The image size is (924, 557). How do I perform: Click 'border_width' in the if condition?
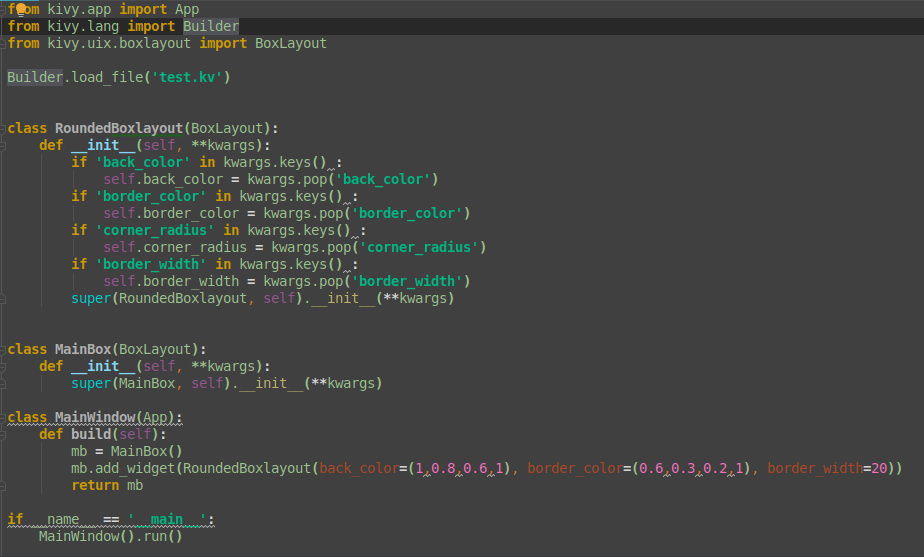click(x=151, y=264)
